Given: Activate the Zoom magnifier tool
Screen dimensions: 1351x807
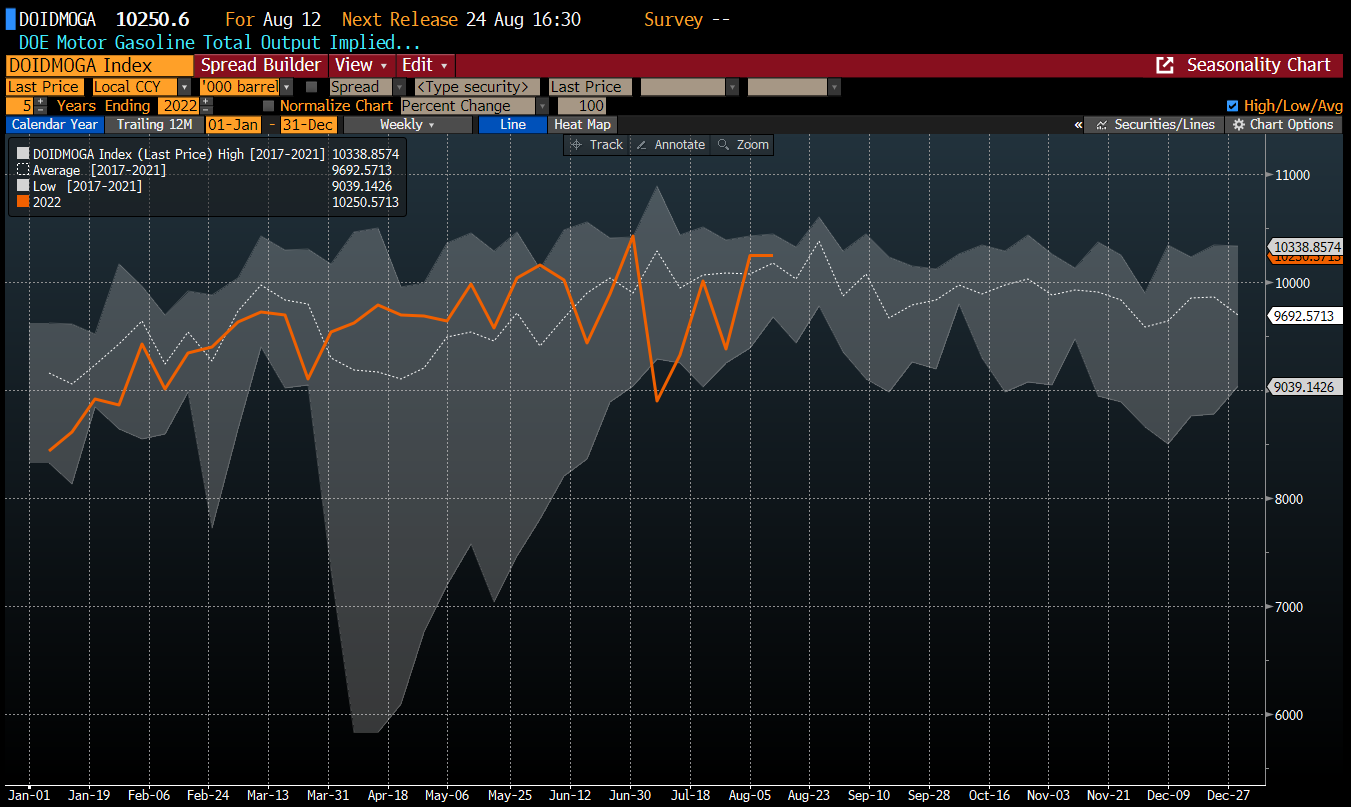Looking at the screenshot, I should [743, 145].
